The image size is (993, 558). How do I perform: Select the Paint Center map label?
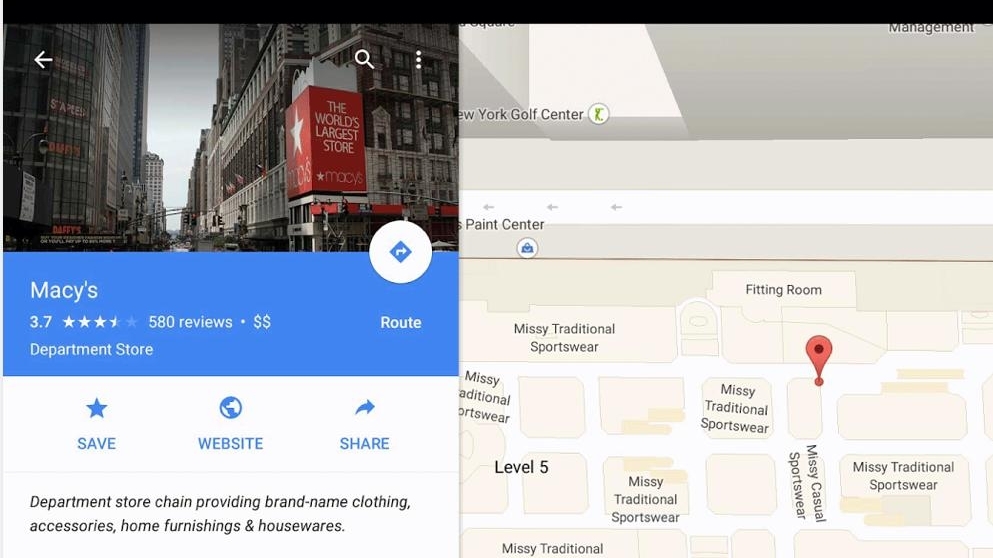point(503,224)
